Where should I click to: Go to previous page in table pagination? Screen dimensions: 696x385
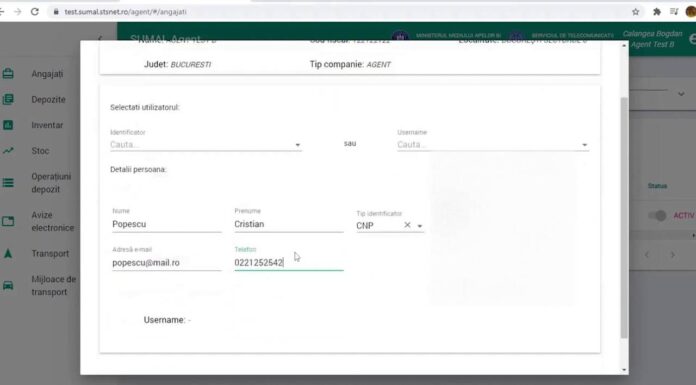coord(647,255)
